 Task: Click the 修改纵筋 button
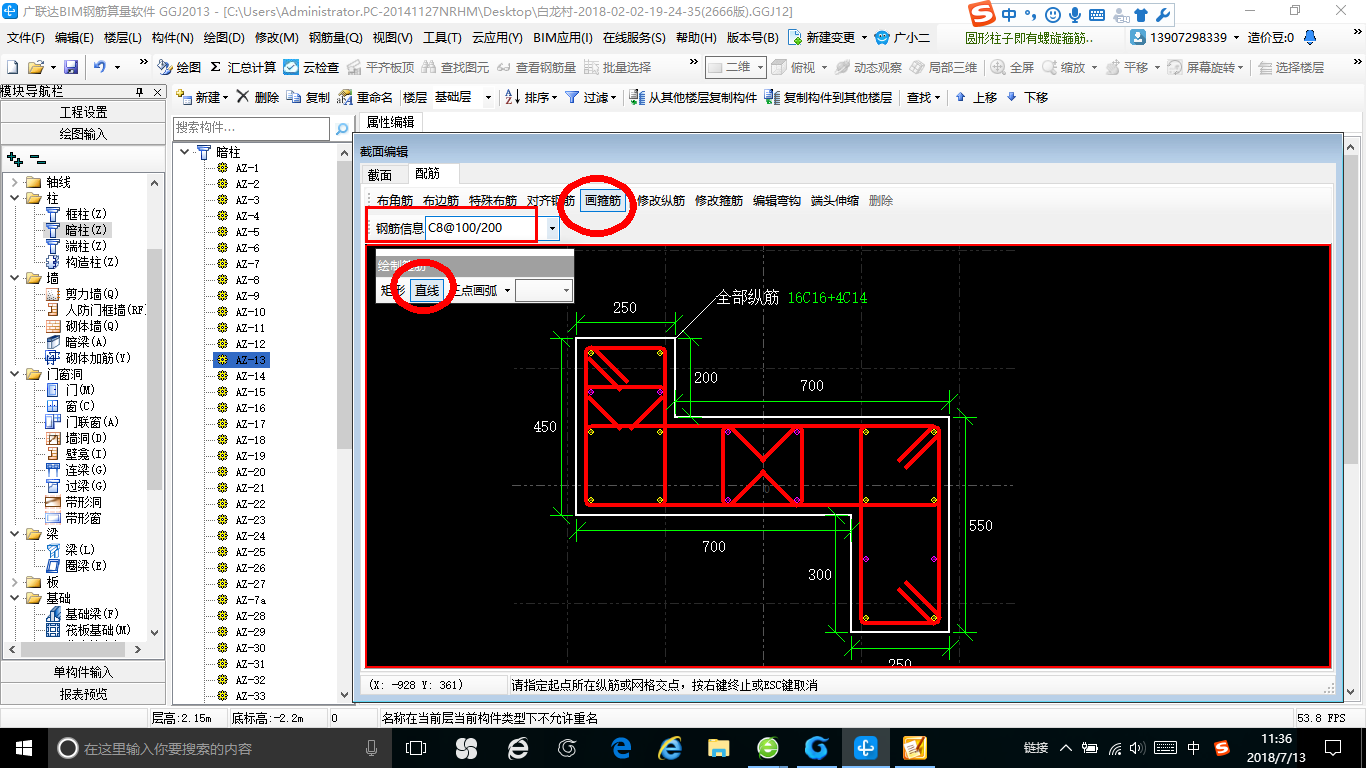point(661,200)
